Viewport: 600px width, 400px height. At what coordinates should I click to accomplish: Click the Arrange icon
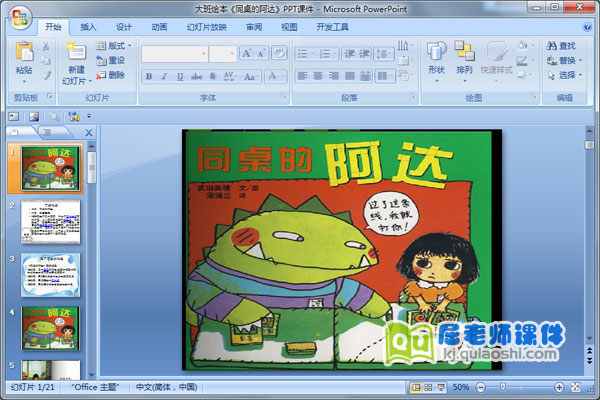464,51
